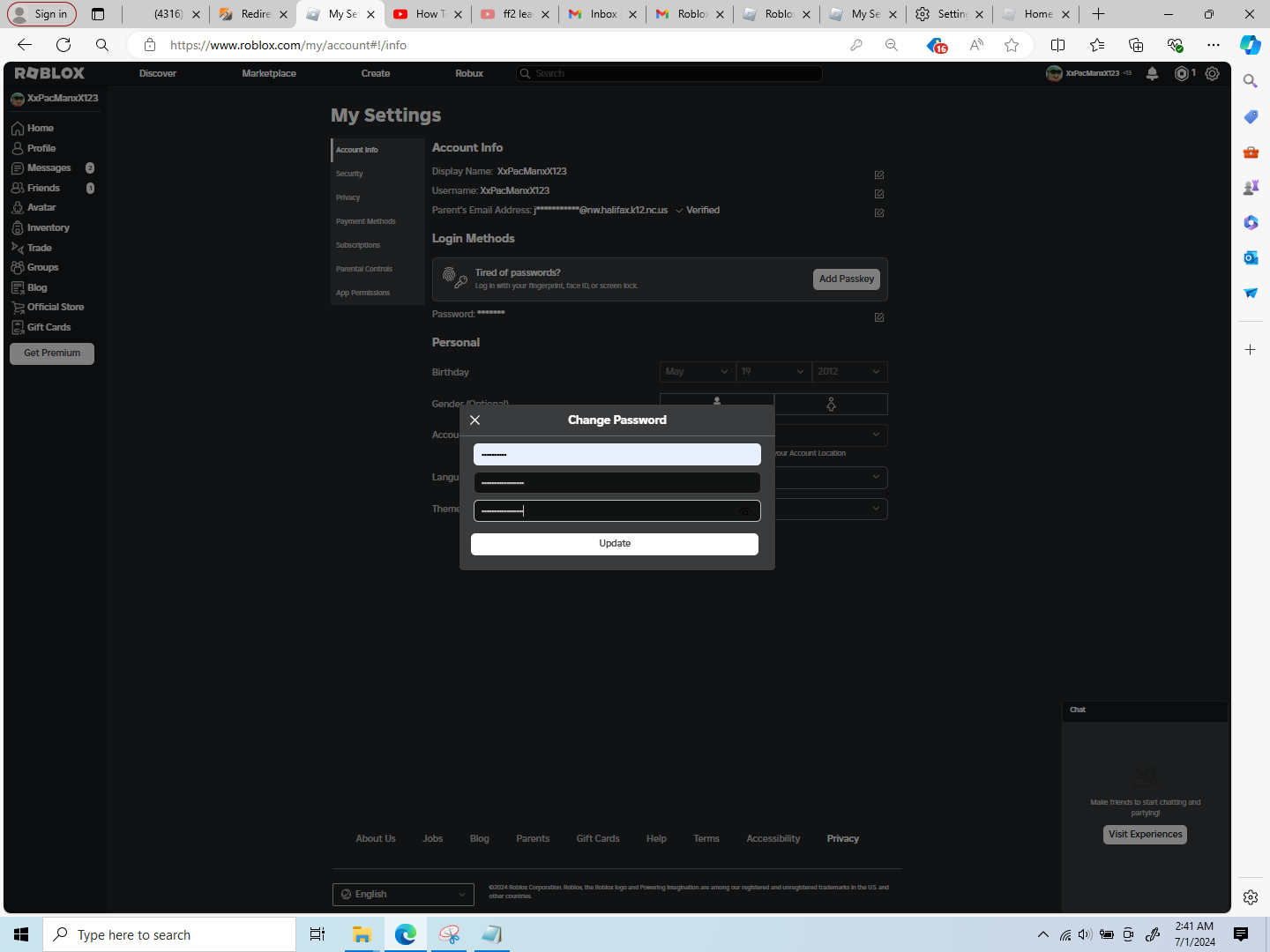The image size is (1270, 952).
Task: Select the male gender icon button
Action: tap(717, 404)
